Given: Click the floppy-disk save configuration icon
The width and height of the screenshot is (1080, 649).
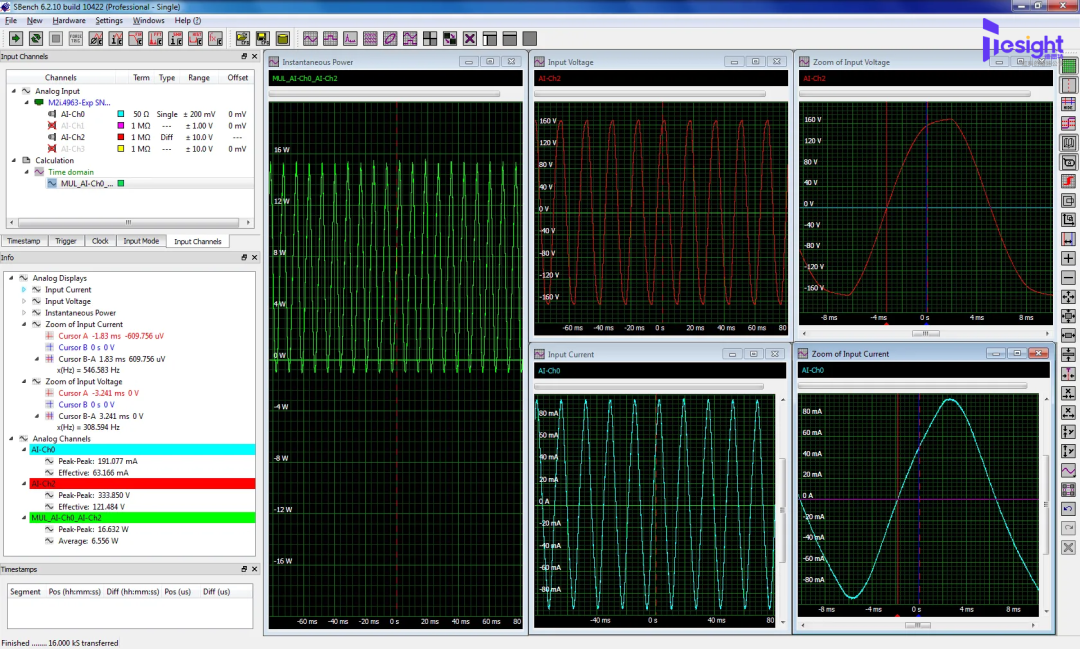Looking at the screenshot, I should click(x=262, y=39).
